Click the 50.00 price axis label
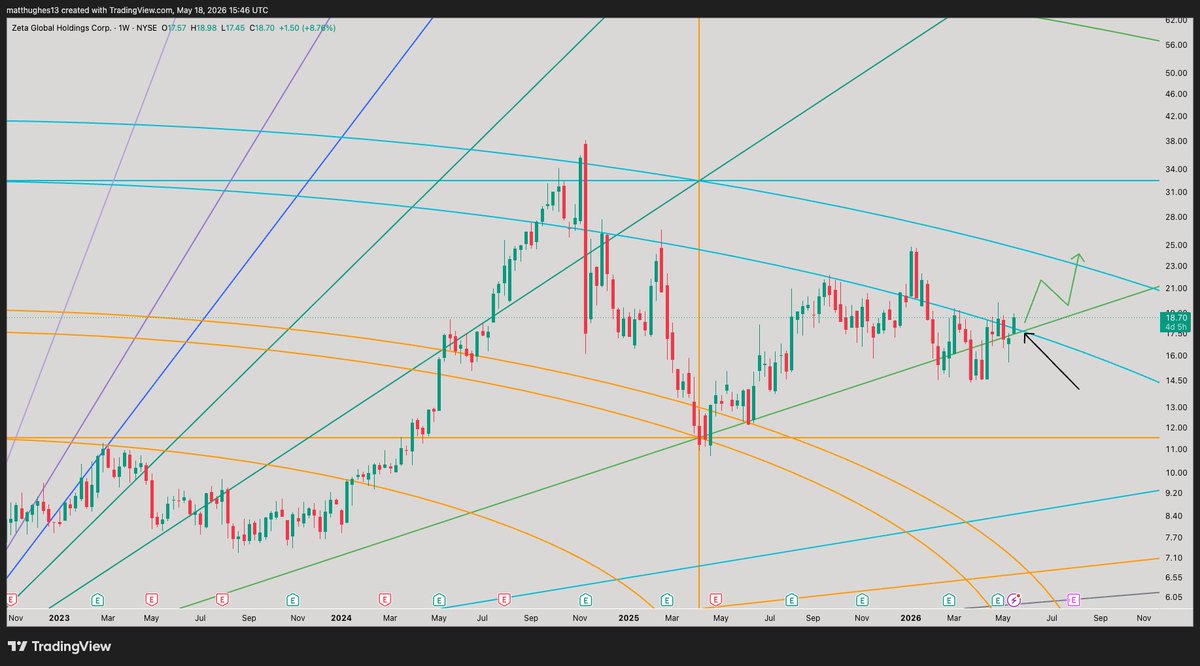Viewport: 1200px width, 666px height. coord(1174,73)
